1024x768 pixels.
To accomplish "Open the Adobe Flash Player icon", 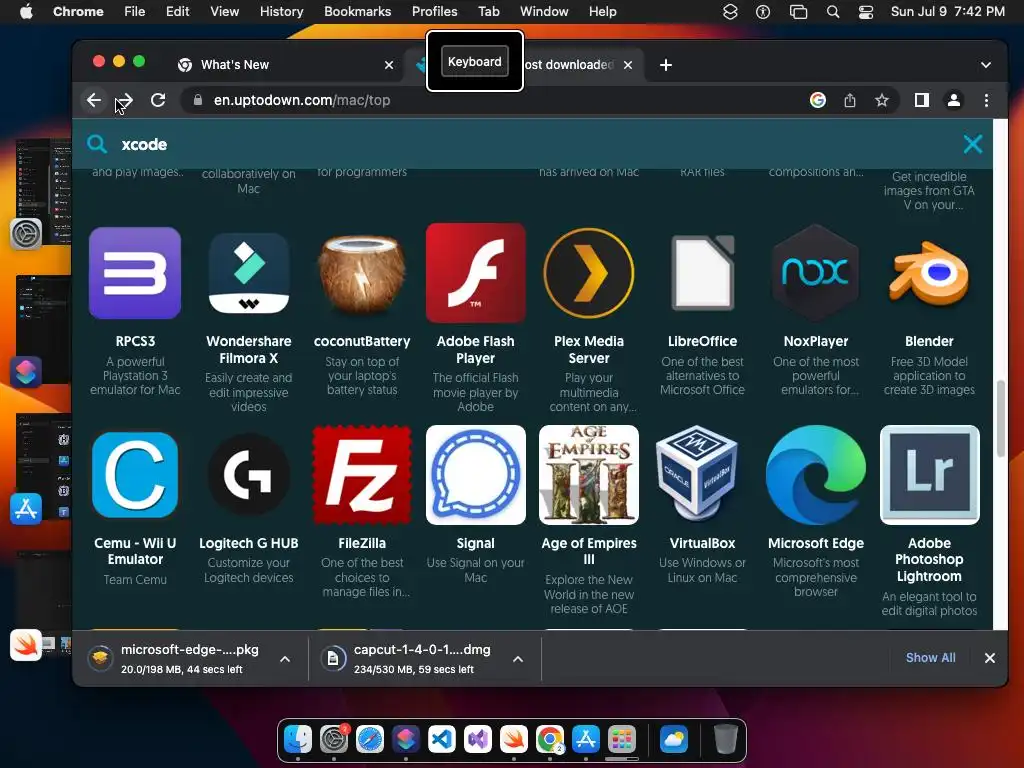I will pos(475,273).
